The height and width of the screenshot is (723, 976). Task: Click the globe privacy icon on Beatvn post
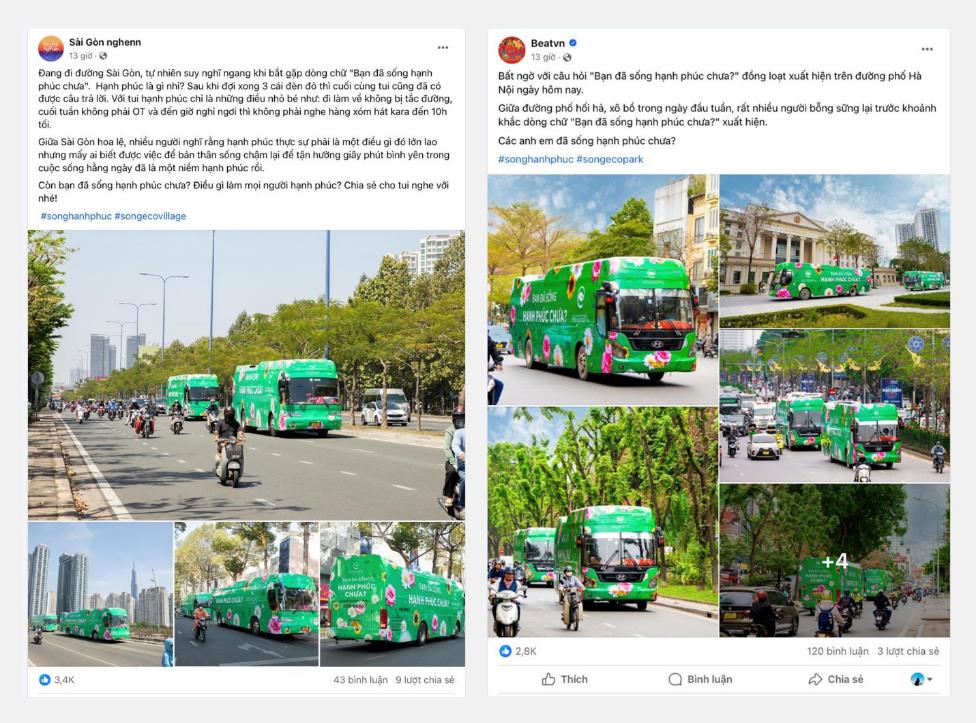coord(567,57)
